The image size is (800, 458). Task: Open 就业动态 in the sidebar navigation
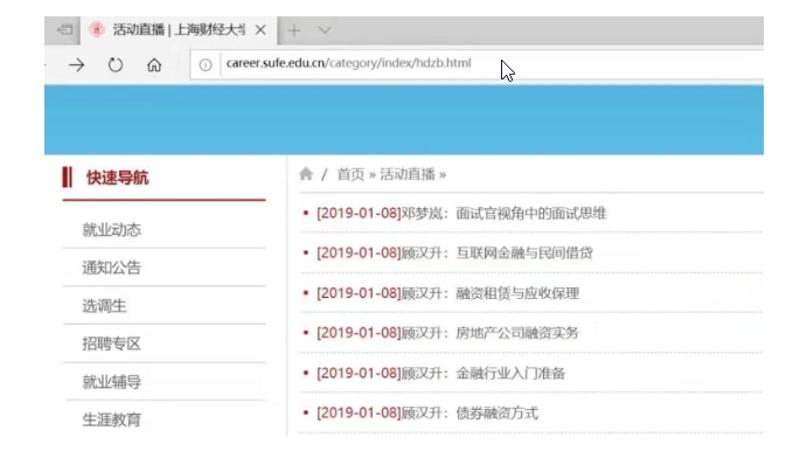(x=111, y=230)
